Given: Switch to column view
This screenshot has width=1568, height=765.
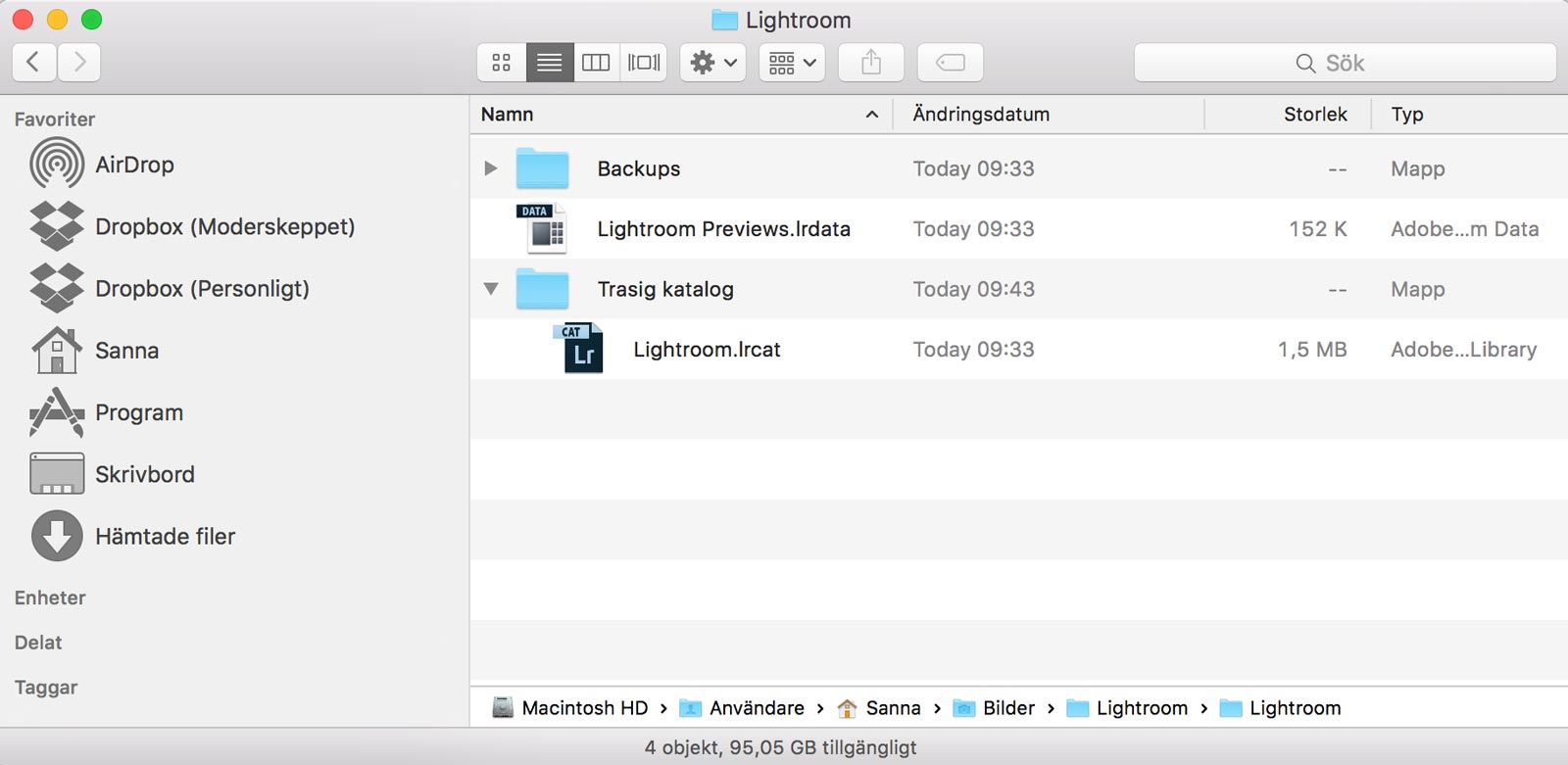Looking at the screenshot, I should click(596, 63).
